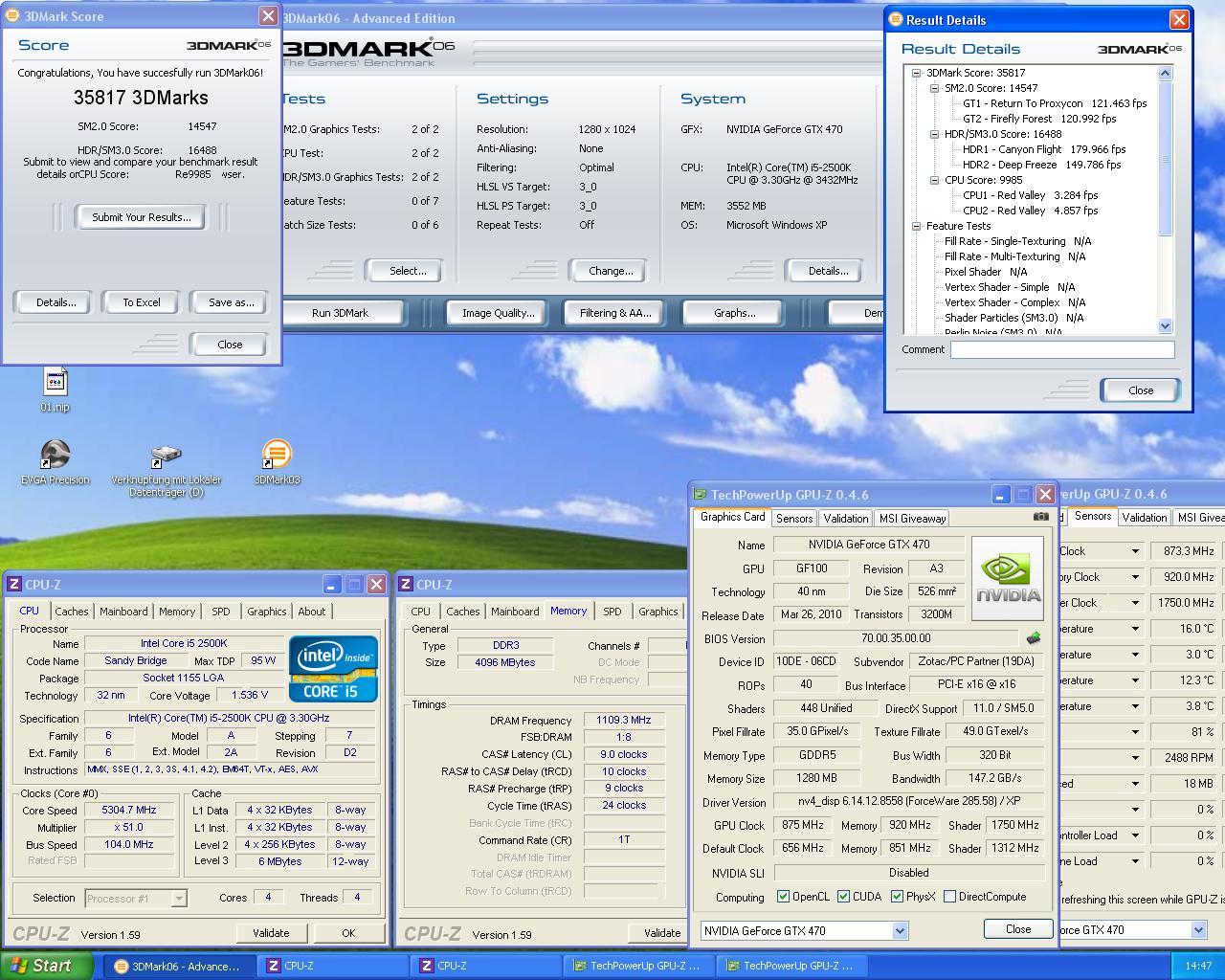Click the first CPU-Z window title icon
This screenshot has width=1225, height=980.
pyautogui.click(x=13, y=584)
